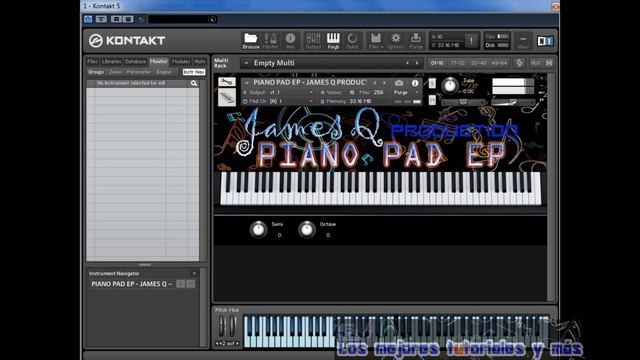The height and width of the screenshot is (360, 640).
Task: Click the Tune knob
Action: 450,85
